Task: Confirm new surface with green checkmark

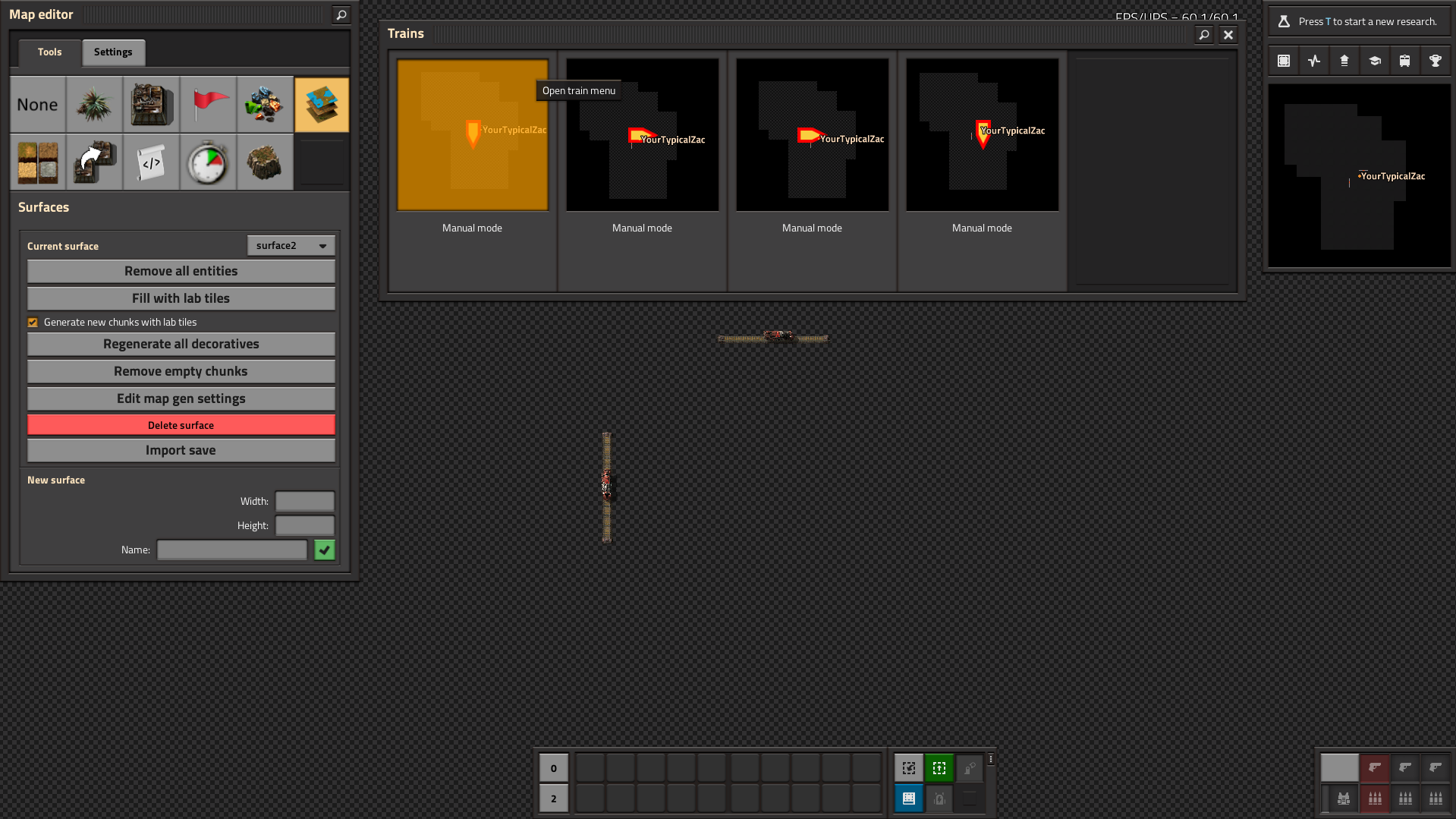Action: [325, 550]
